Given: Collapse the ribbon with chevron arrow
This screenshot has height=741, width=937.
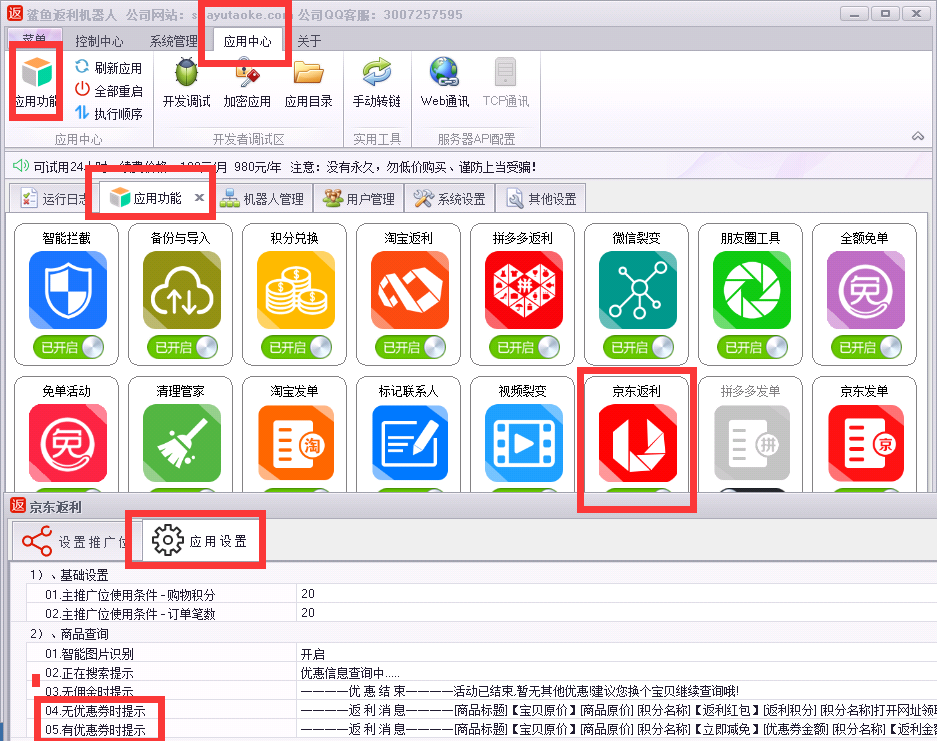Looking at the screenshot, I should coord(918,136).
